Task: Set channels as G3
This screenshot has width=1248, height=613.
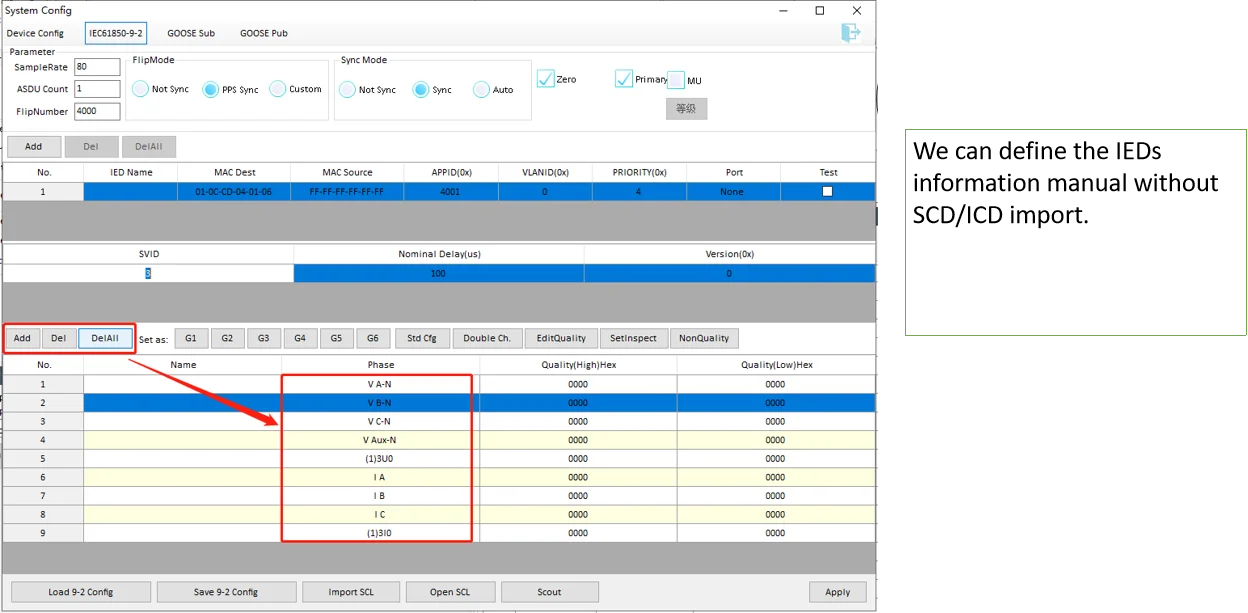Action: point(263,338)
